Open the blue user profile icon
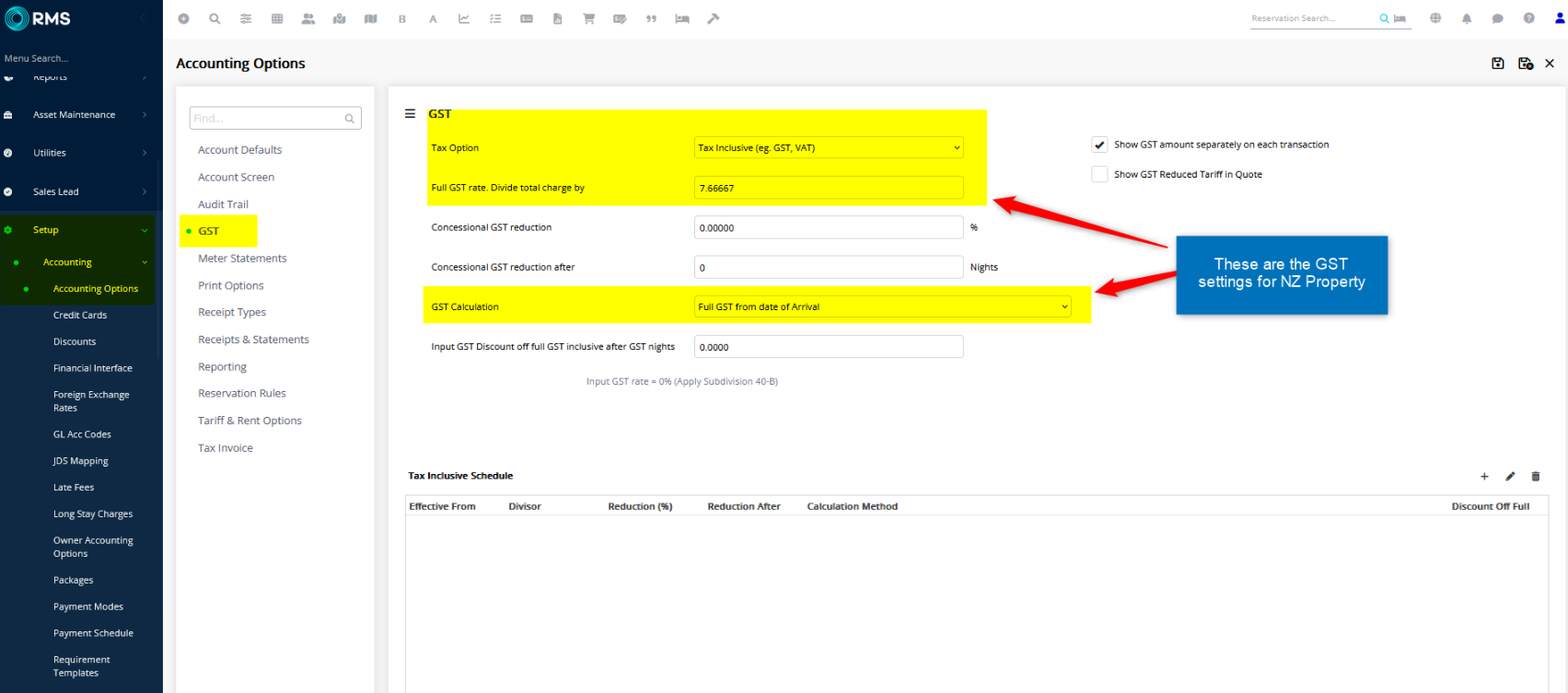Viewport: 1568px width, 693px height. (x=1560, y=18)
